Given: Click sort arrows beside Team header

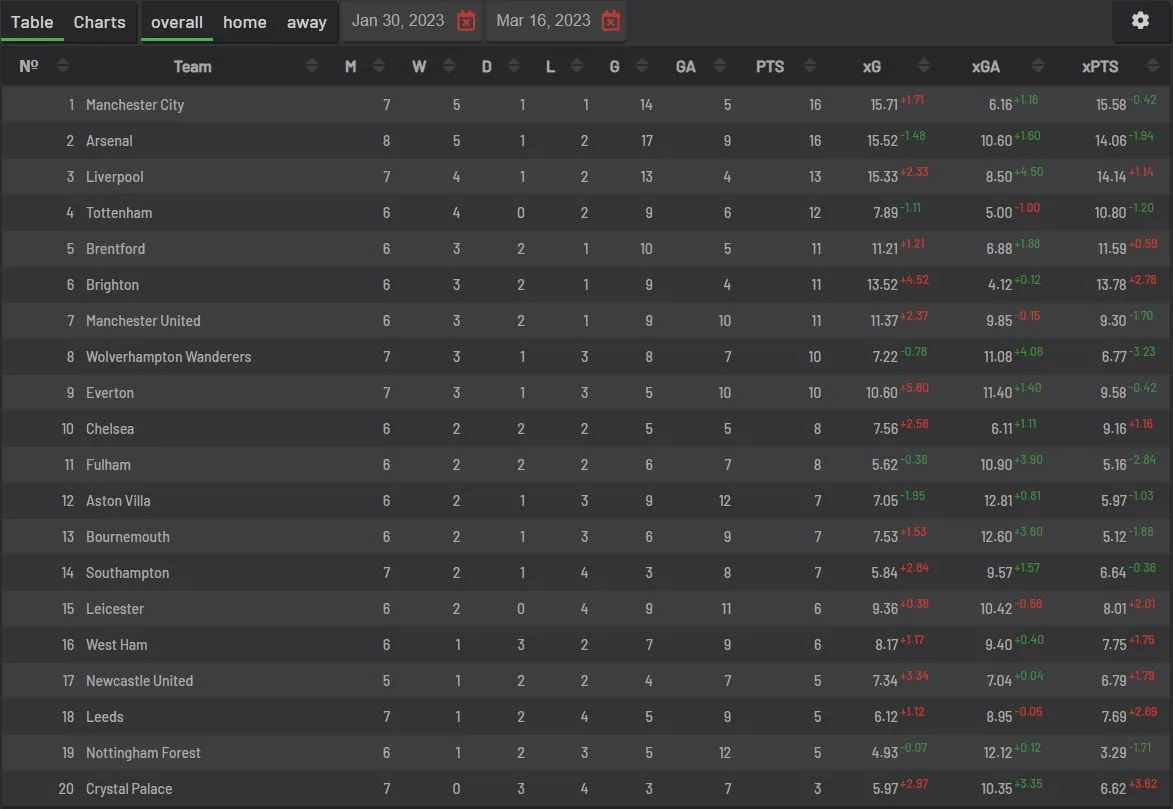Looking at the screenshot, I should click(312, 67).
